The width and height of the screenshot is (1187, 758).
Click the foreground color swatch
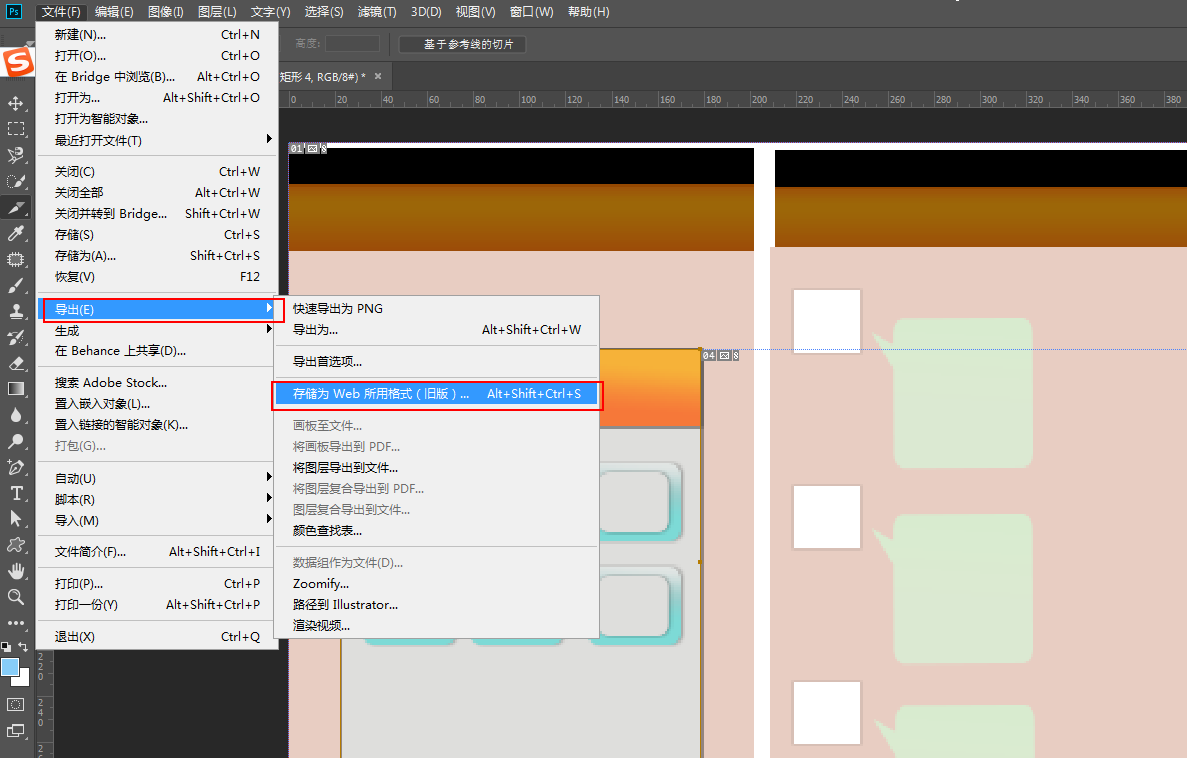tap(10, 666)
